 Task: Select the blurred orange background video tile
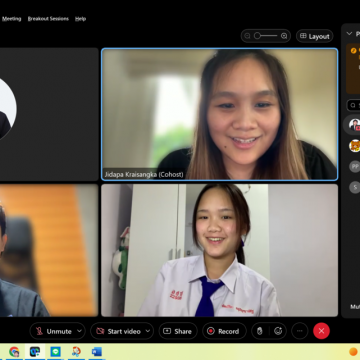[49, 250]
